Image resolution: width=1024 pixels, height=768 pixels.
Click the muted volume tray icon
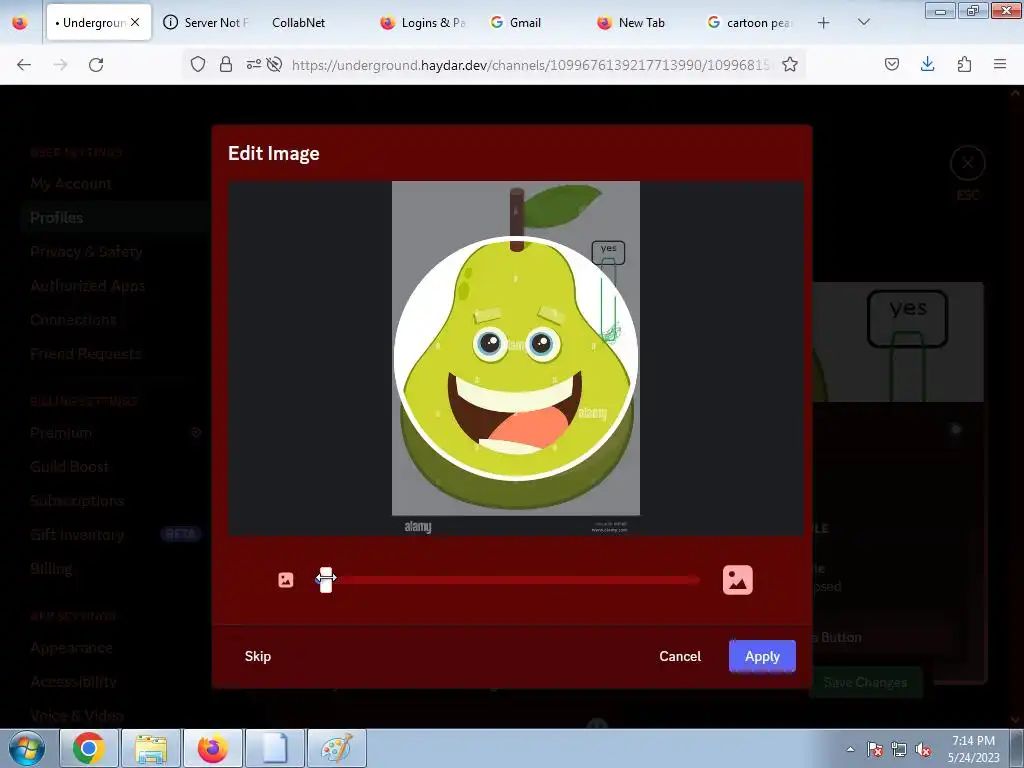click(923, 749)
